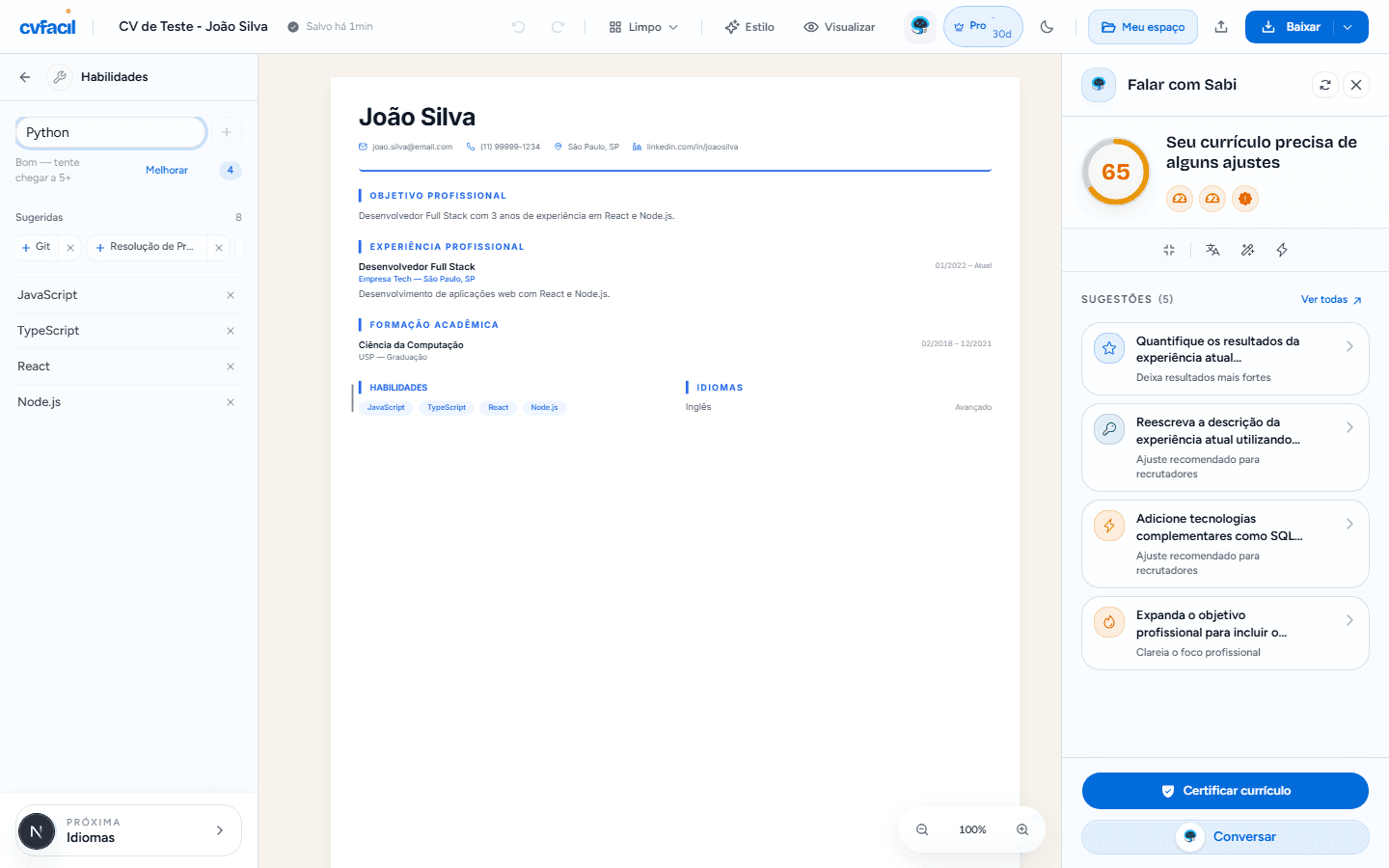Click the JavaScript chip in the CV preview
Screen dimensions: 1389x868
point(386,408)
